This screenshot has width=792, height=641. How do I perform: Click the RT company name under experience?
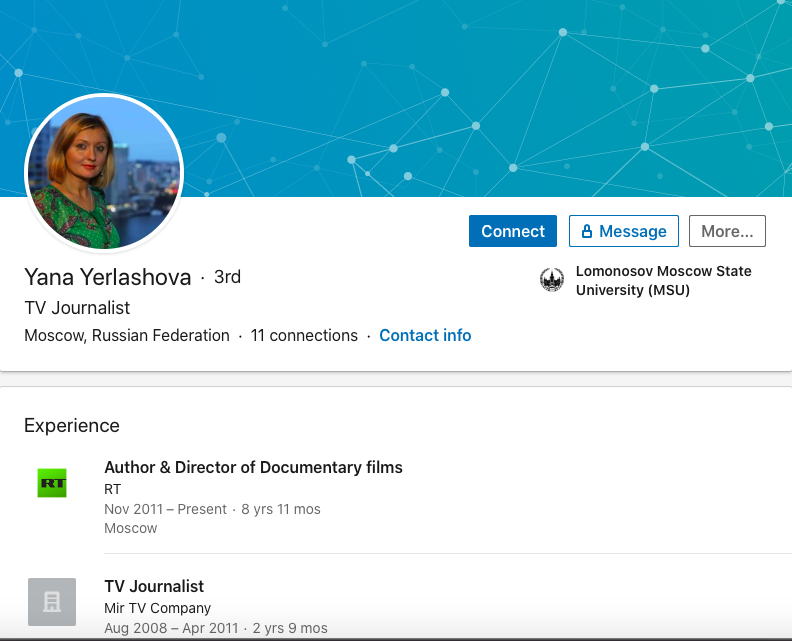113,489
